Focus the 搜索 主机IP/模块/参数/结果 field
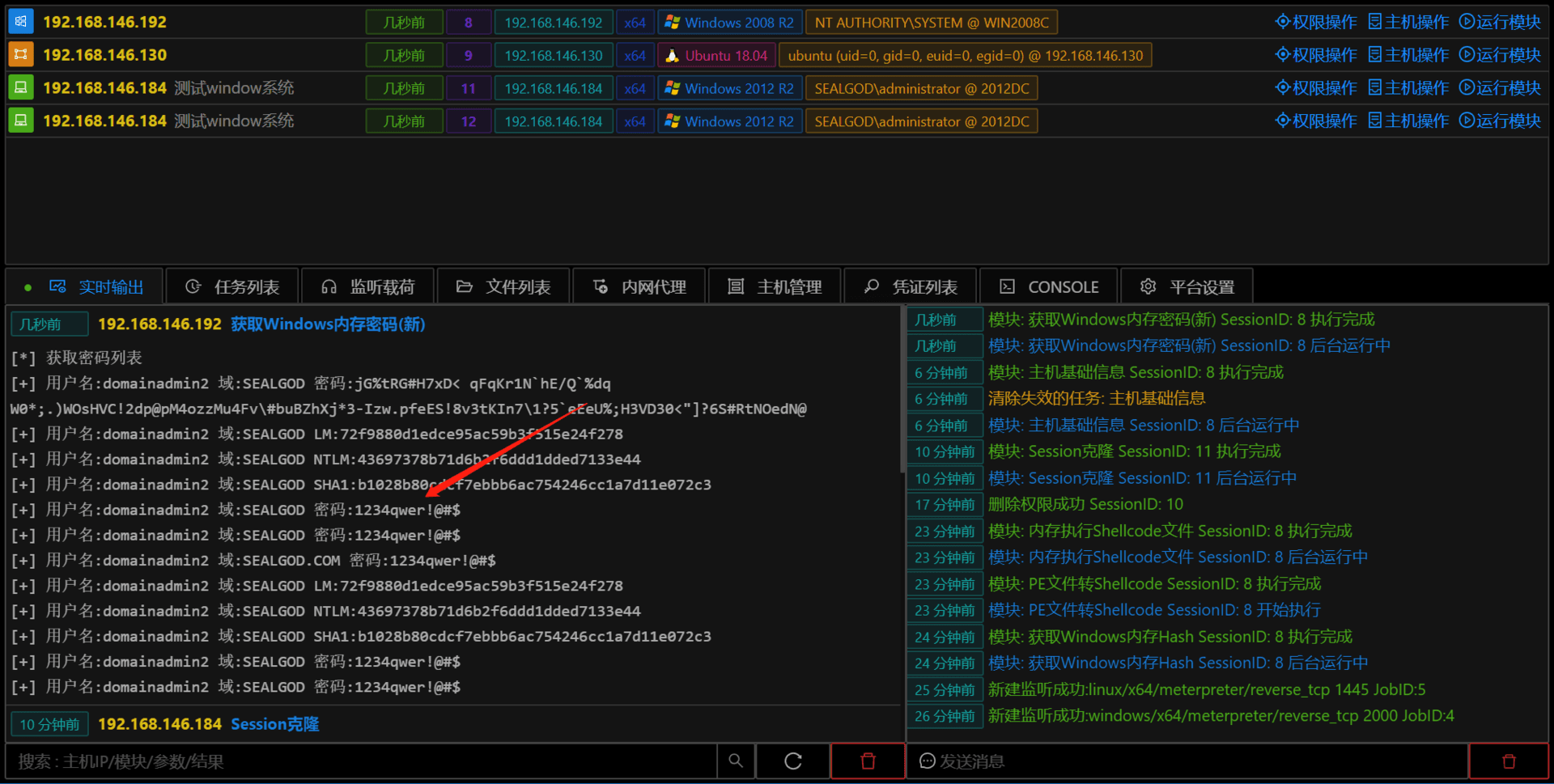The height and width of the screenshot is (784, 1554). tap(362, 761)
